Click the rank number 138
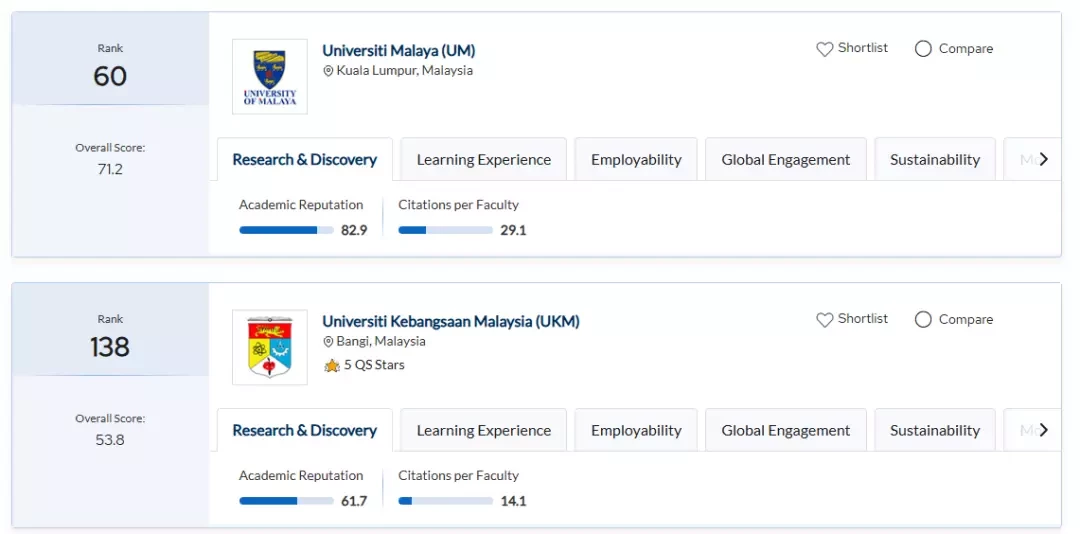This screenshot has height=534, width=1080. (110, 347)
